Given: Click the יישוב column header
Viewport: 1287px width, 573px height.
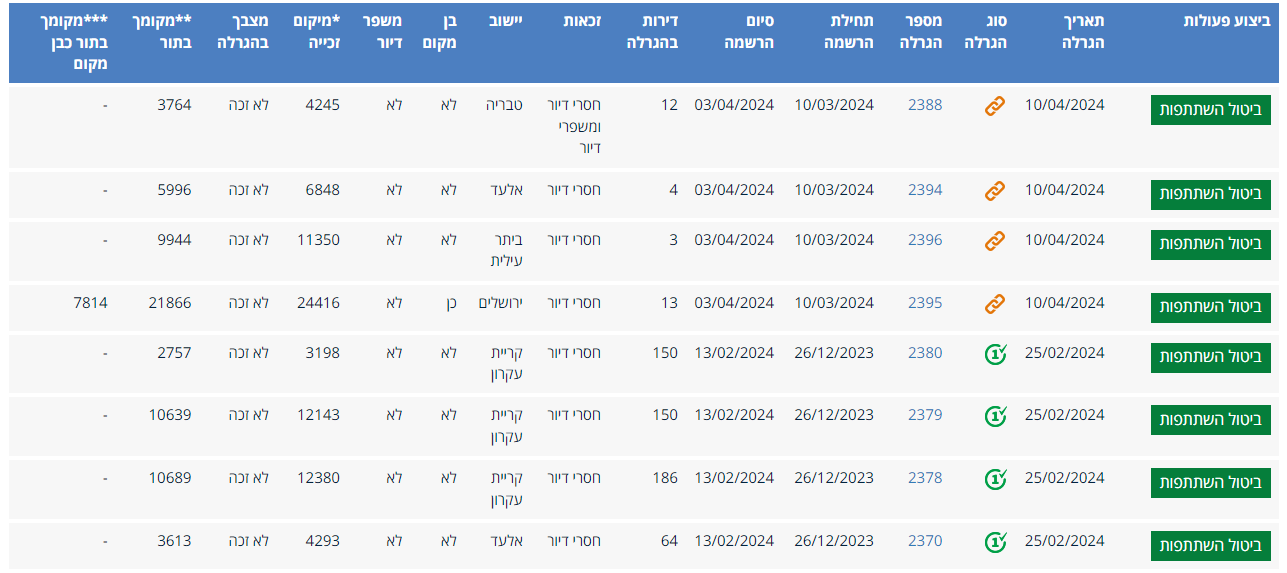Looking at the screenshot, I should tap(512, 22).
